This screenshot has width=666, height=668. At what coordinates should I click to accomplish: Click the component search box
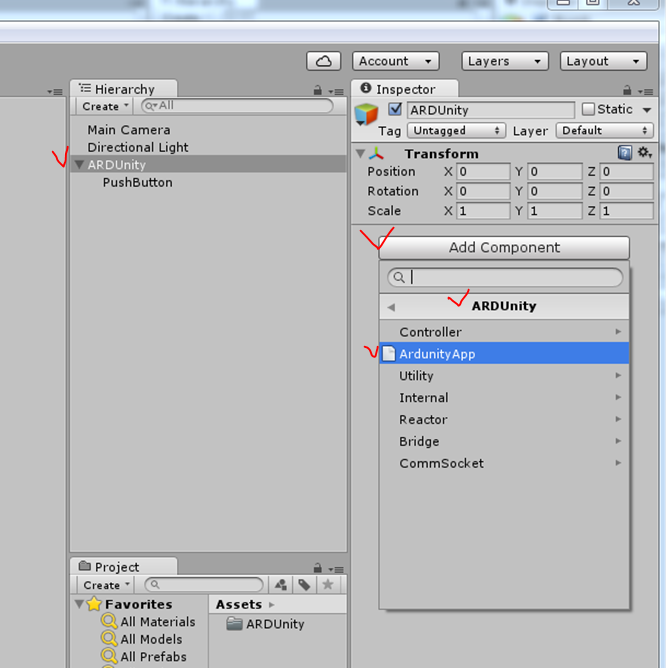point(505,277)
